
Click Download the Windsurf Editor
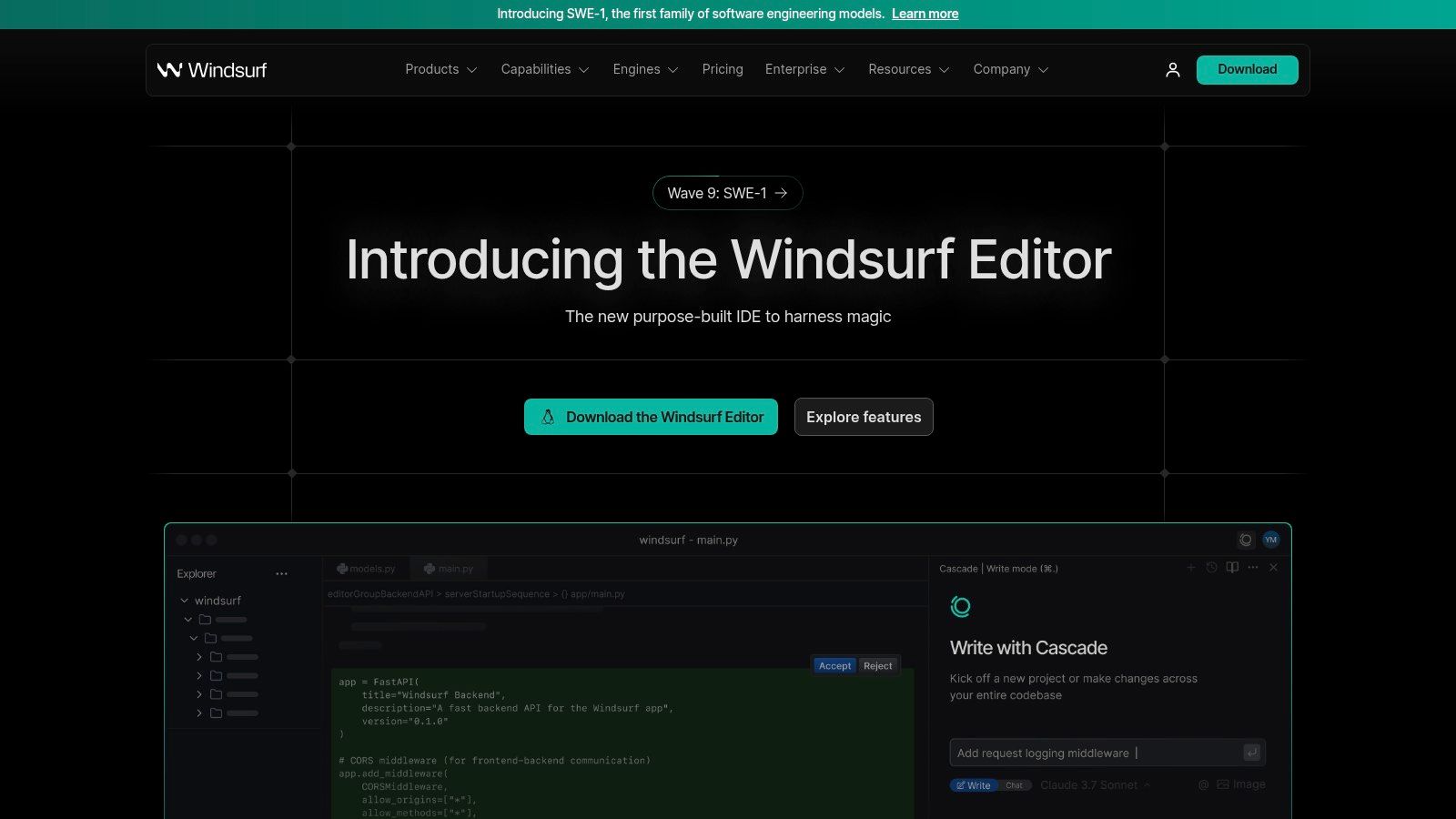651,417
